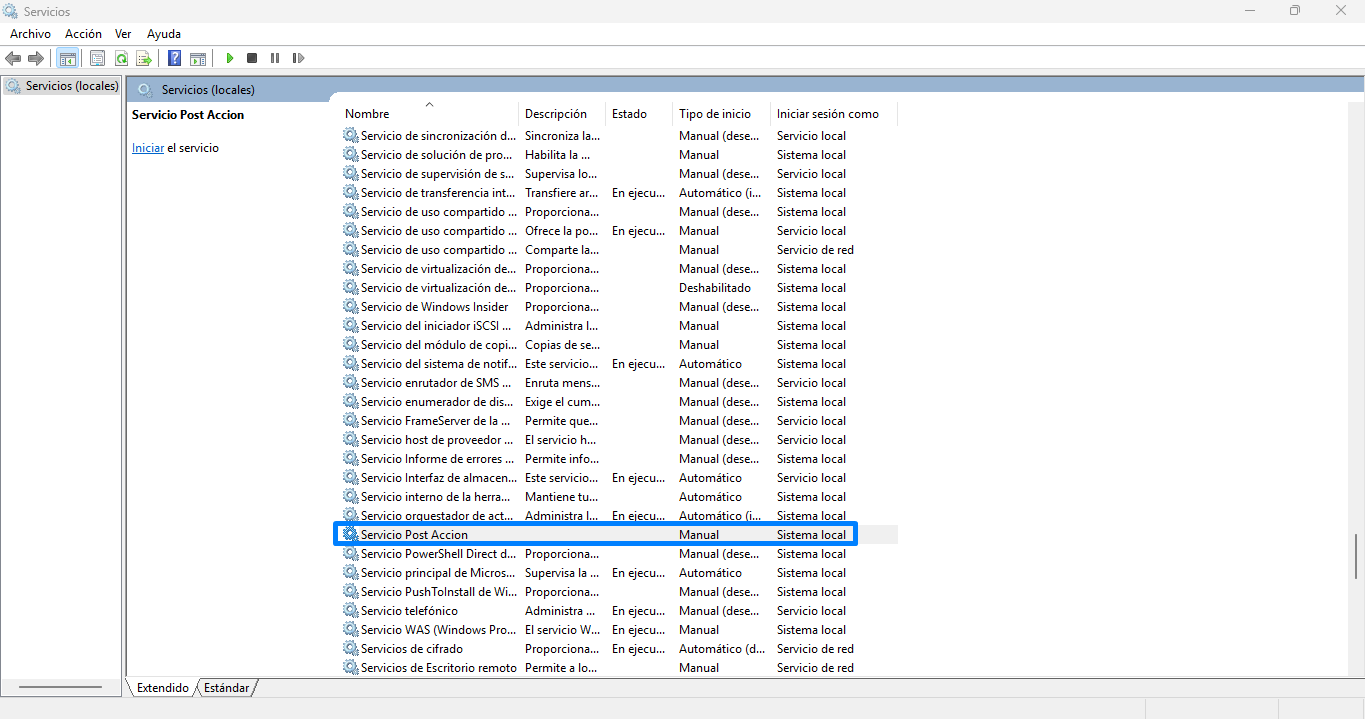
Task: Start the service with the green play icon
Action: (x=230, y=58)
